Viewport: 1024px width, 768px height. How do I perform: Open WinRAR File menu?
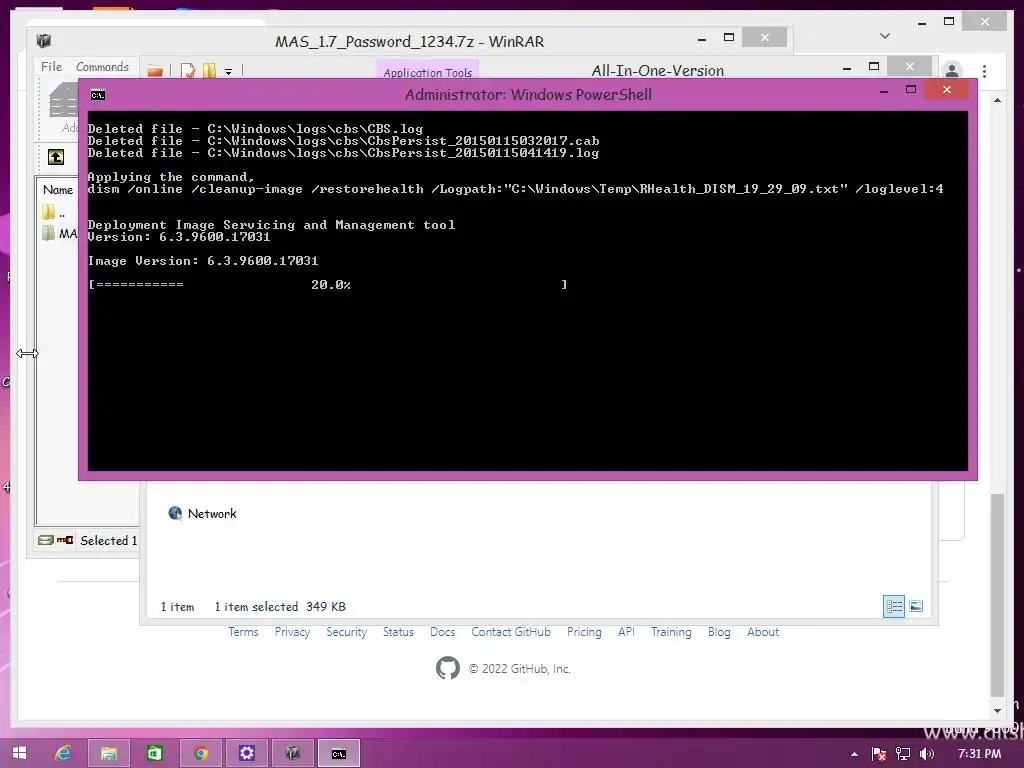pos(51,67)
